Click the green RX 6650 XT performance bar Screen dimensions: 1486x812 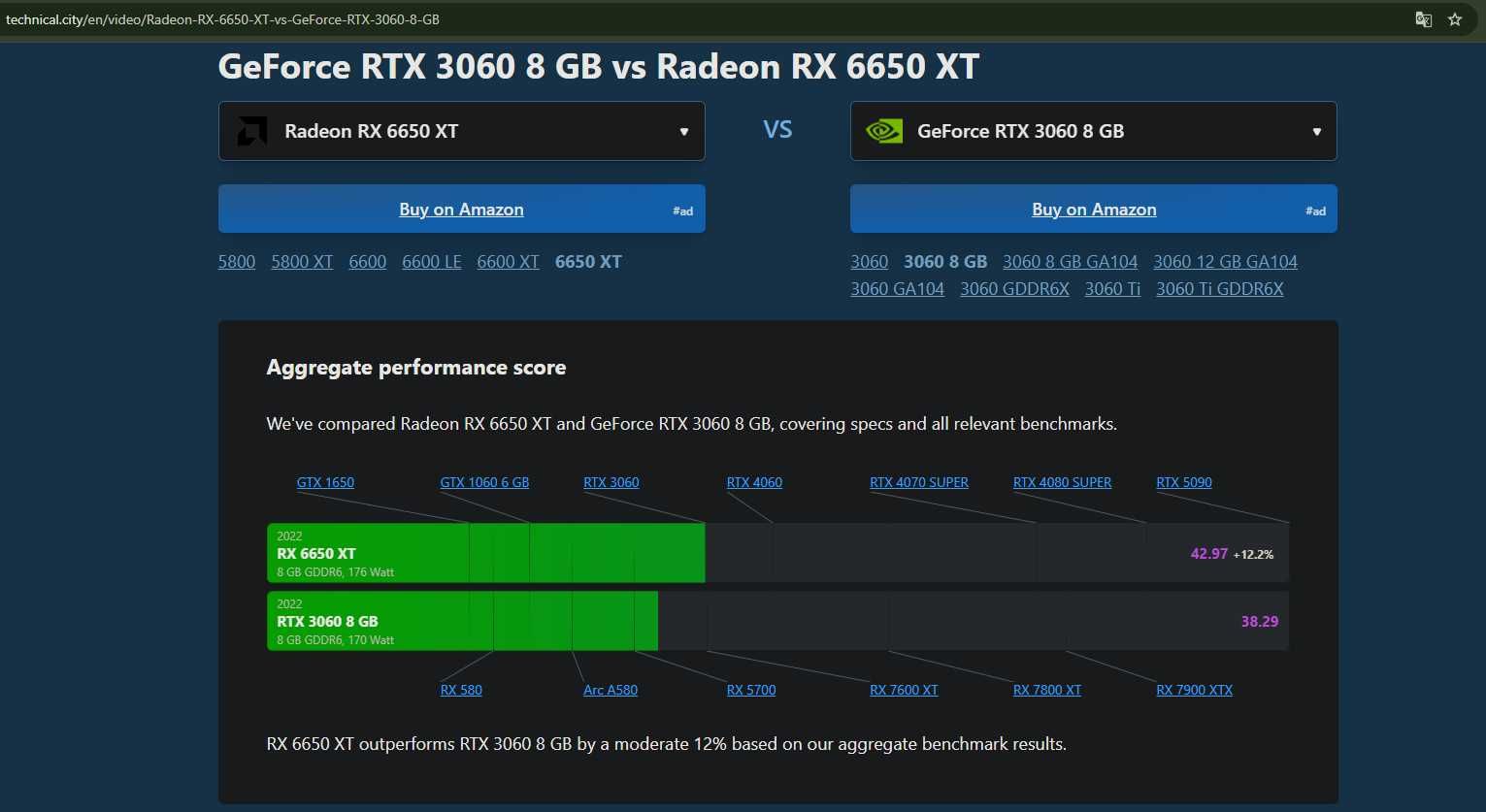(x=486, y=553)
